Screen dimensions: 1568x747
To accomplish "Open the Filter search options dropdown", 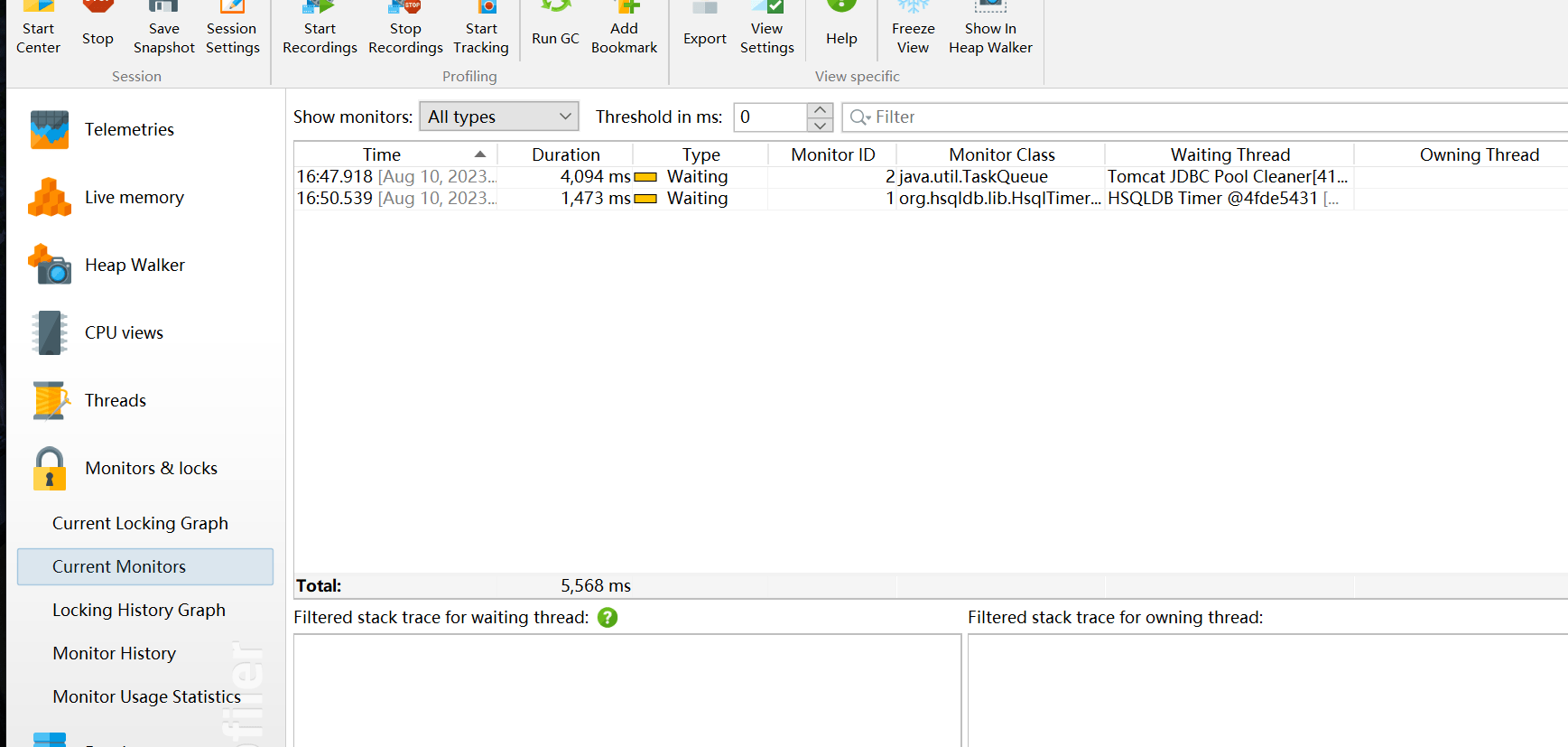I will (860, 117).
